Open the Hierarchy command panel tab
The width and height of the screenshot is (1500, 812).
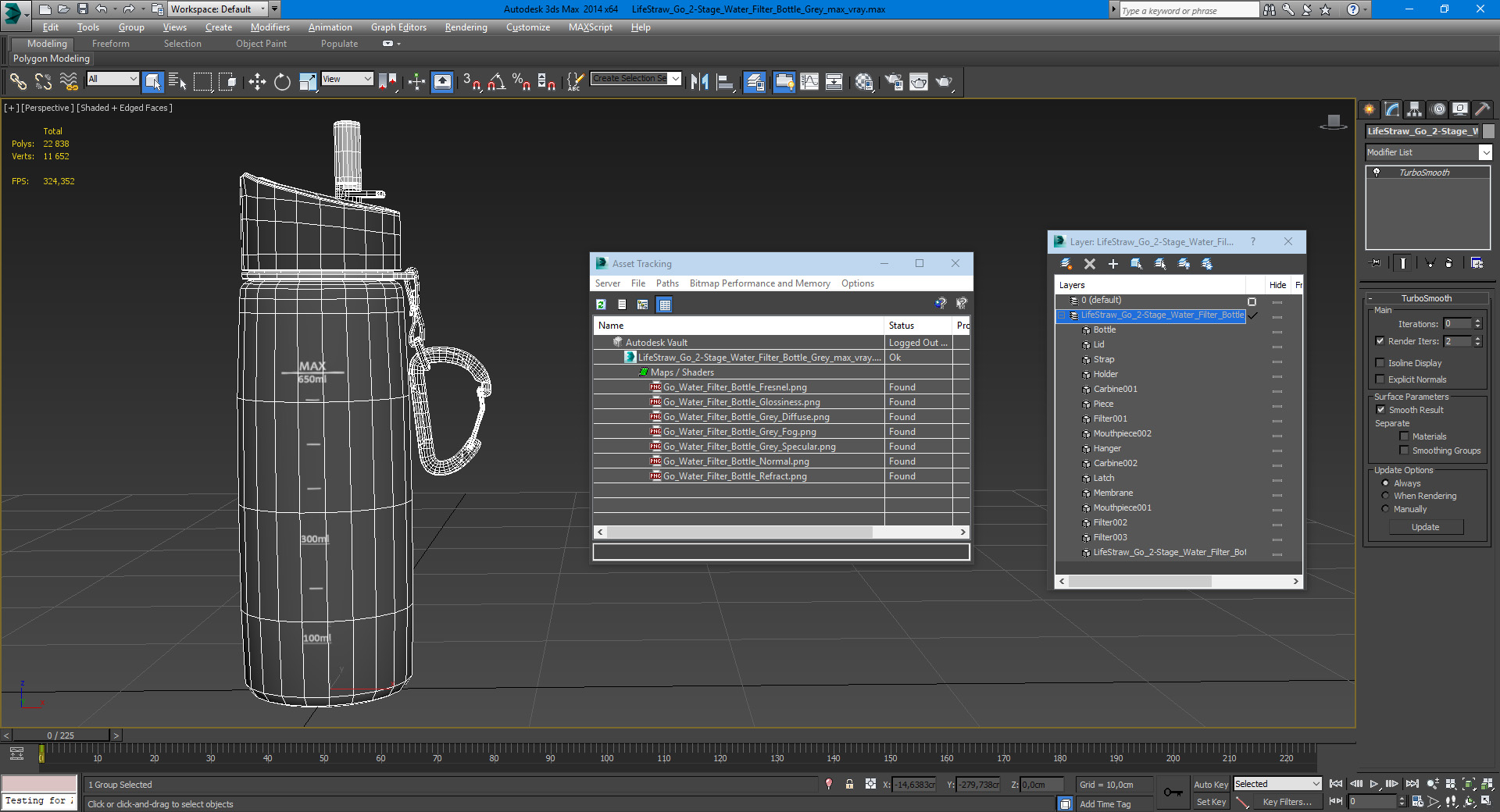(x=1415, y=109)
